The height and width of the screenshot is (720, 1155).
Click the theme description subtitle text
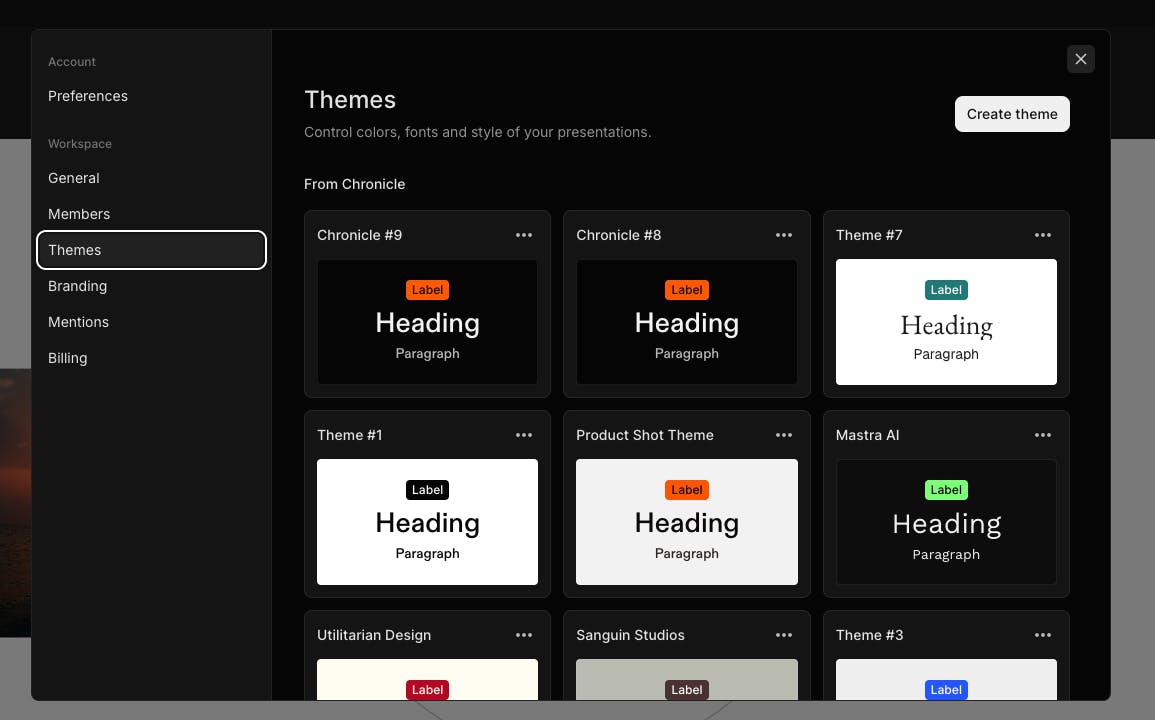point(477,132)
